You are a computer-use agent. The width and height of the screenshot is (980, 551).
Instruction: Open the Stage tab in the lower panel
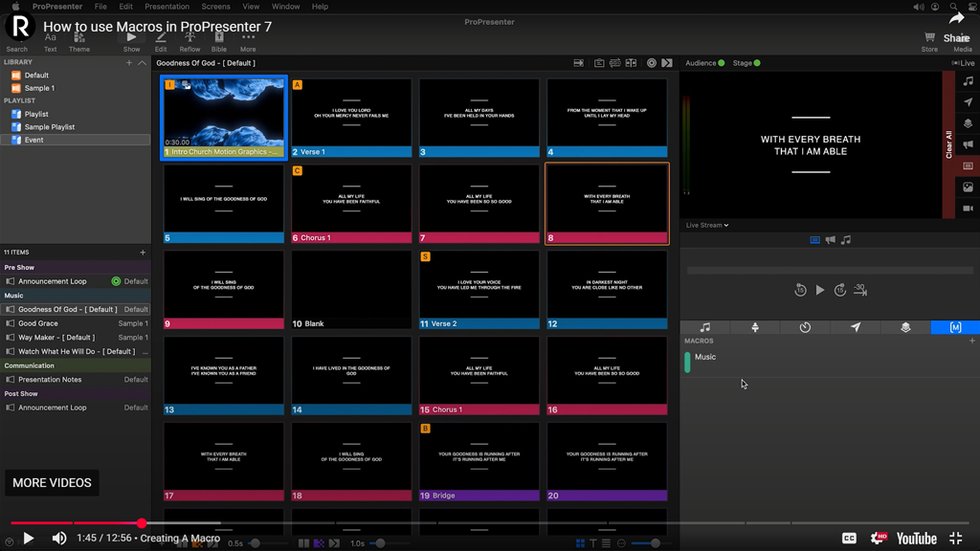point(755,327)
